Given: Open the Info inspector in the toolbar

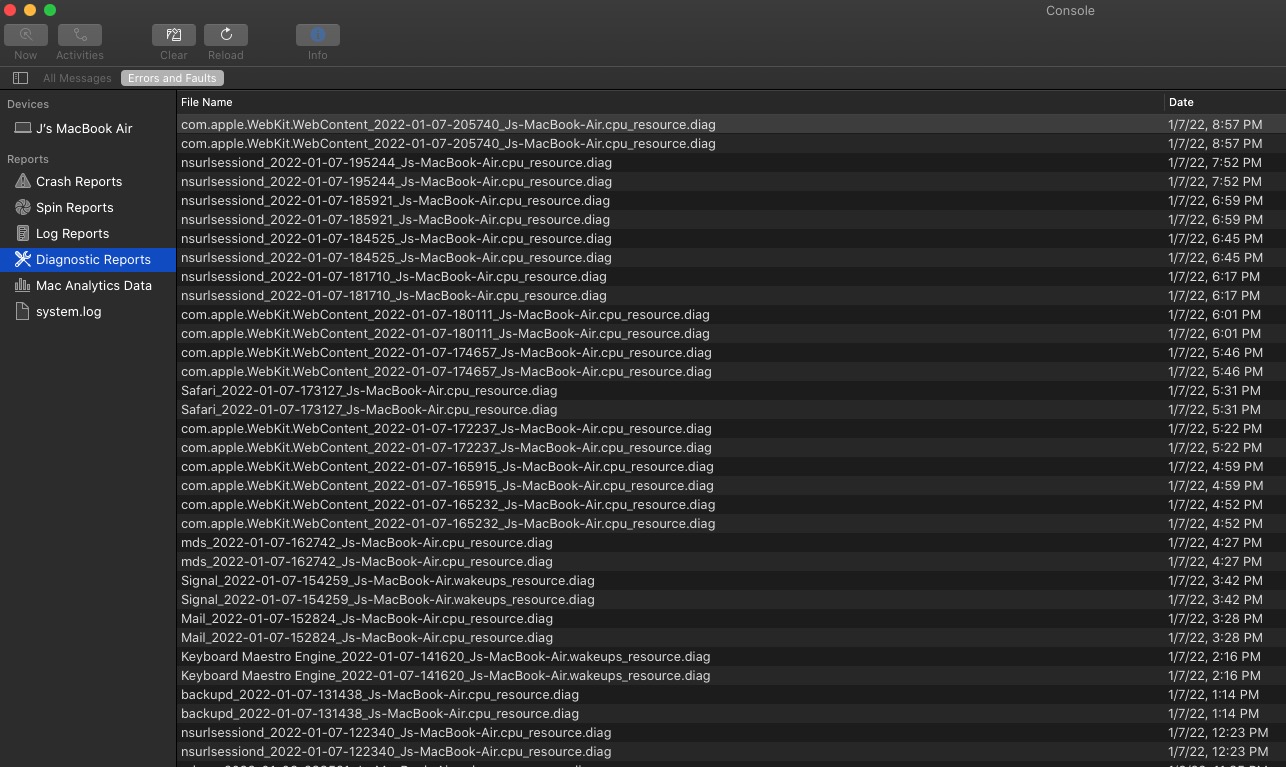Looking at the screenshot, I should coord(317,34).
